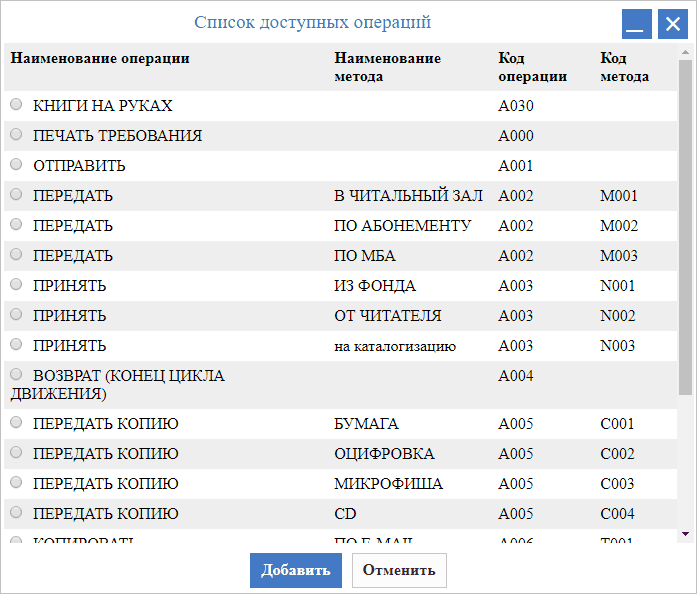
Task: Choose ПЕРЕДАТЬ КОПИЮ CD radio button
Action: (x=16, y=513)
